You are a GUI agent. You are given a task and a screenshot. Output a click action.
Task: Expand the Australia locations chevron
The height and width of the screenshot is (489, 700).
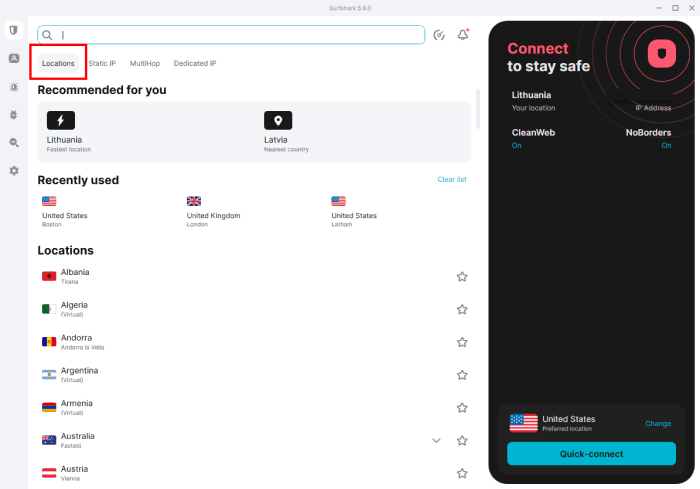(436, 441)
